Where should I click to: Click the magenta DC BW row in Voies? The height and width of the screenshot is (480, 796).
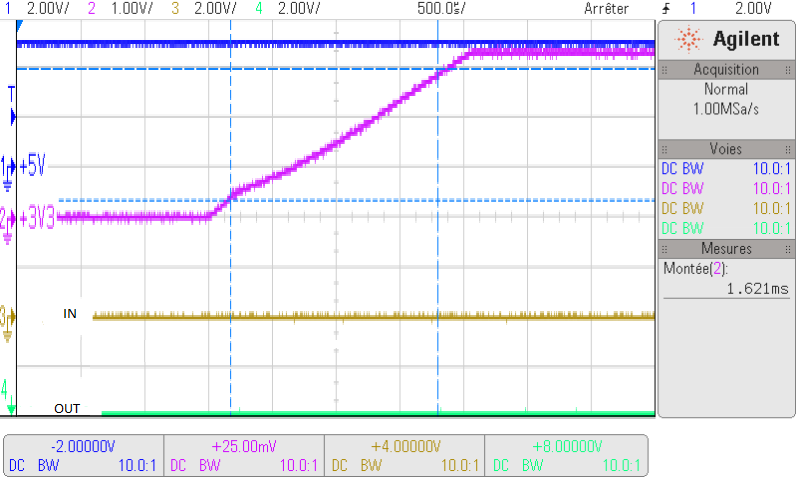[726, 189]
